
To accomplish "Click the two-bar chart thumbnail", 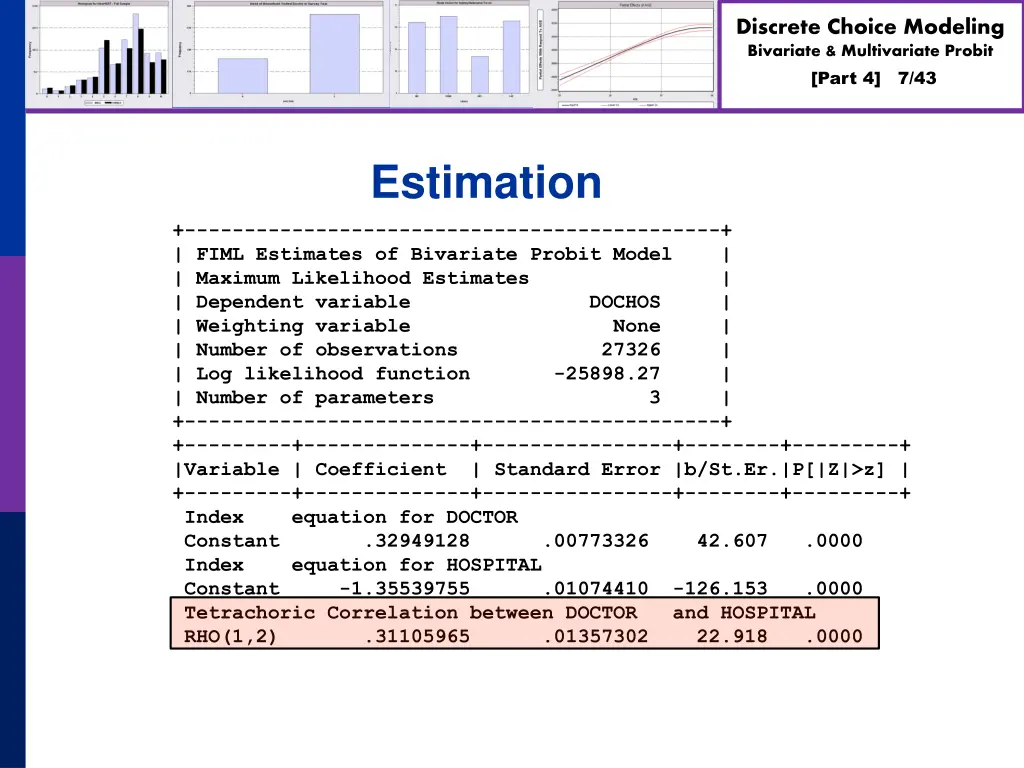I will pos(281,54).
